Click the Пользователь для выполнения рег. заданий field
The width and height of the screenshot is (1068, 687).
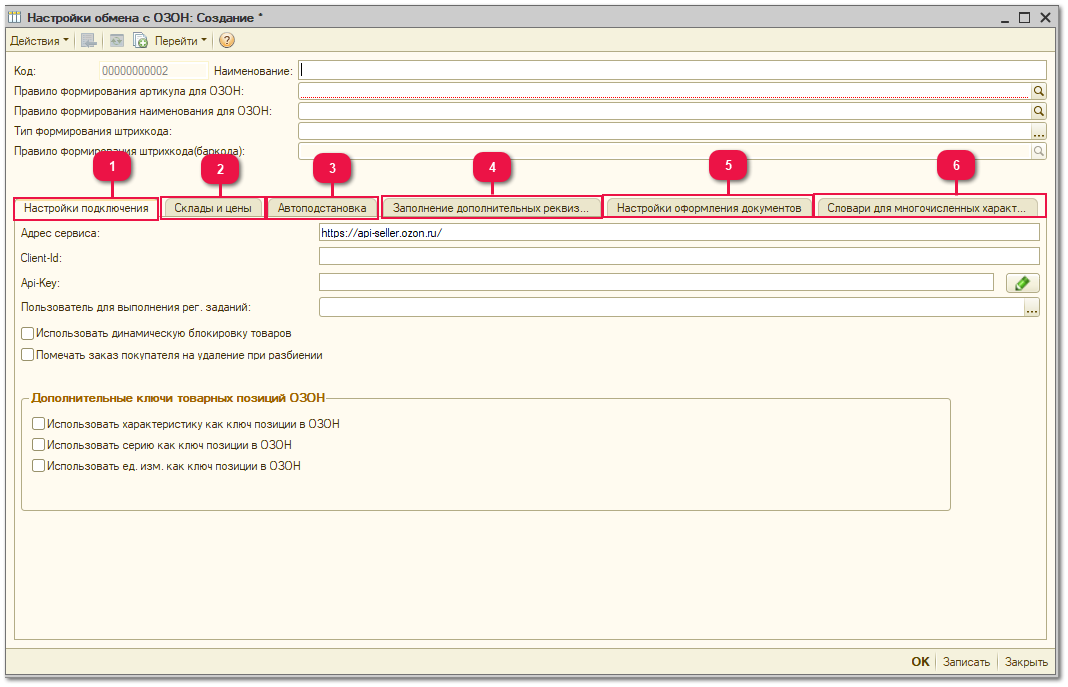672,307
